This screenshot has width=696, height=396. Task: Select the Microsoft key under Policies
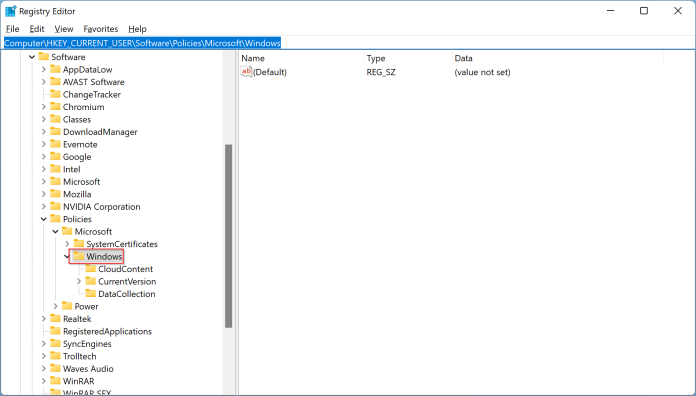(x=93, y=231)
